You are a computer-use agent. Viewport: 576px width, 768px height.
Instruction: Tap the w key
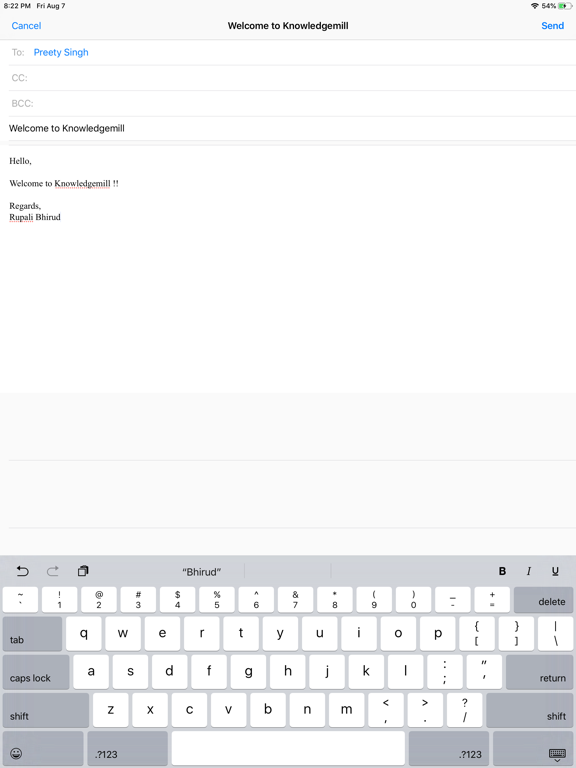point(123,633)
